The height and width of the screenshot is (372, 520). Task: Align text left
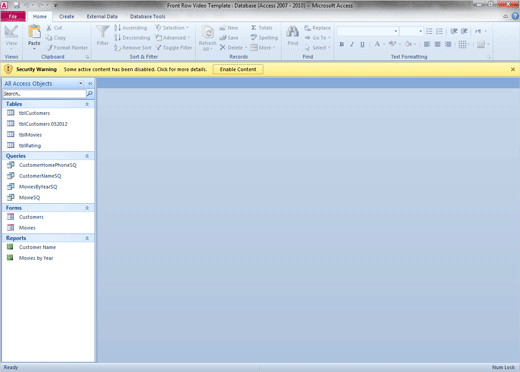(x=427, y=44)
